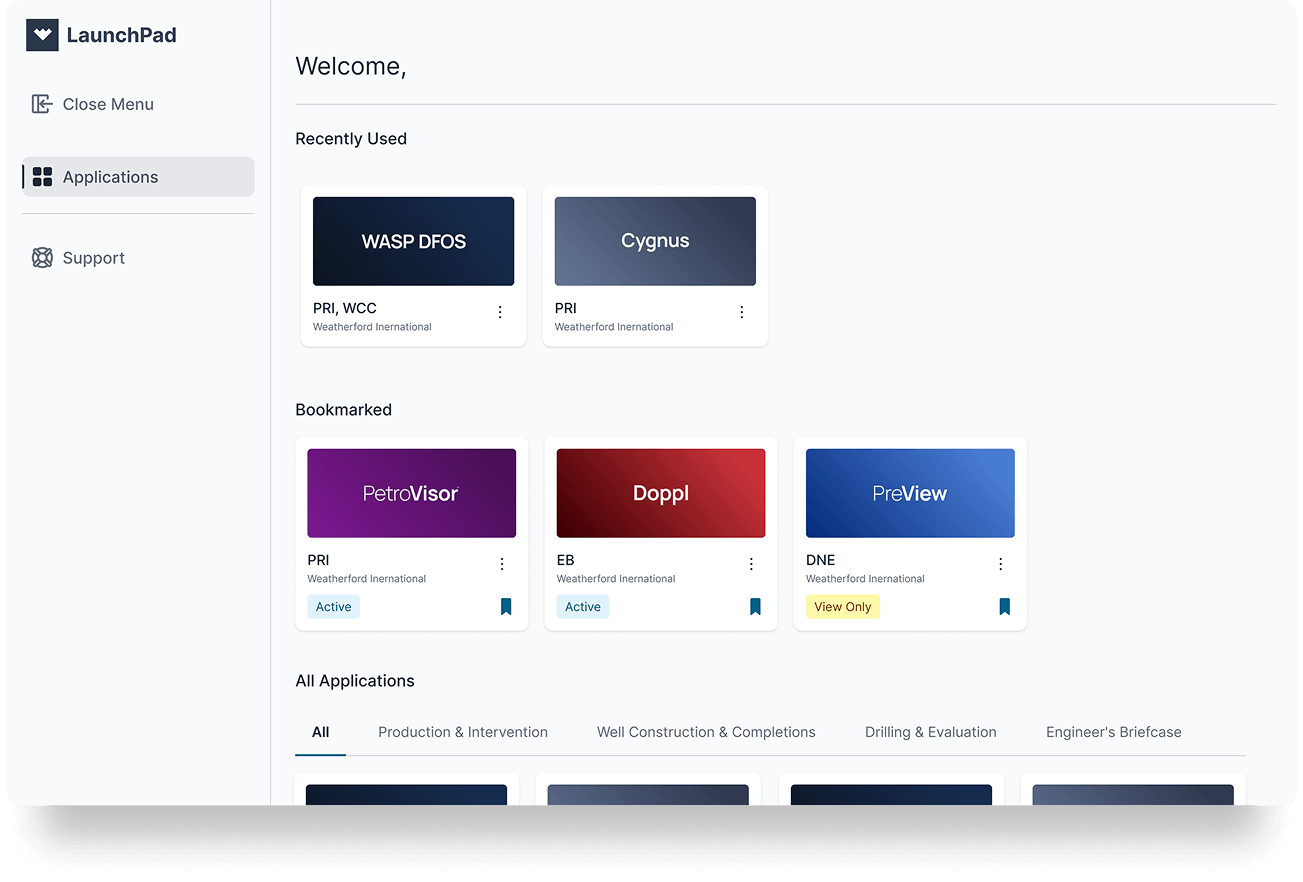The width and height of the screenshot is (1303, 882).
Task: Expand PetroVisor card more options
Action: (x=502, y=564)
